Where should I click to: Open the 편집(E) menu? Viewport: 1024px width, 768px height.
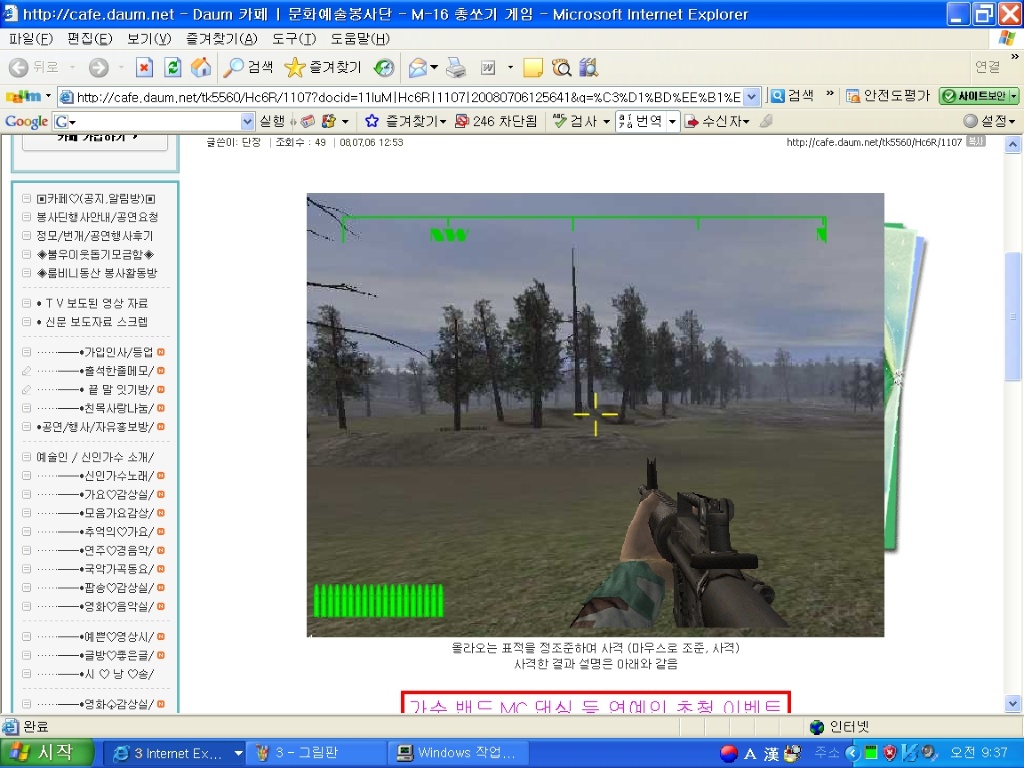point(89,39)
